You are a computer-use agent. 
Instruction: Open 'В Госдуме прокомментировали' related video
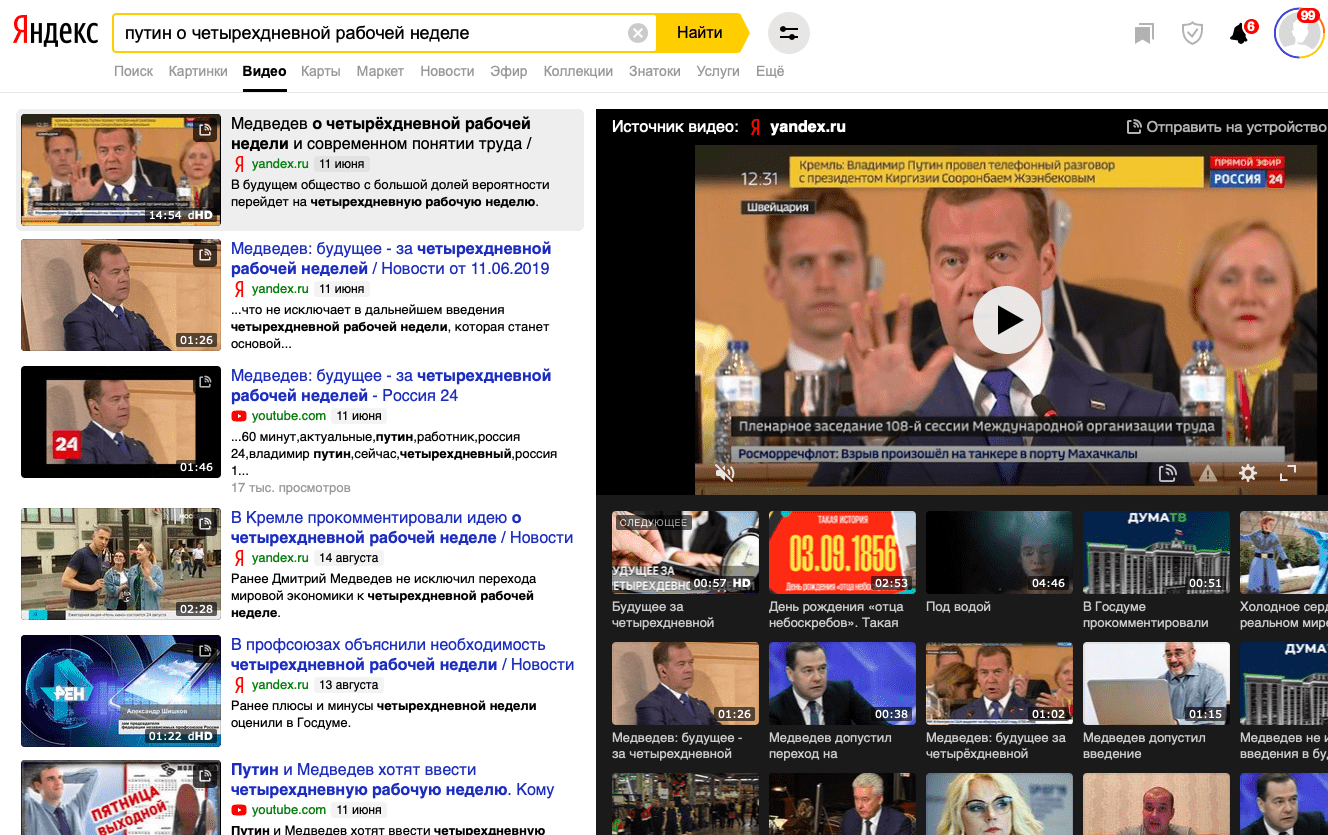tap(1157, 552)
